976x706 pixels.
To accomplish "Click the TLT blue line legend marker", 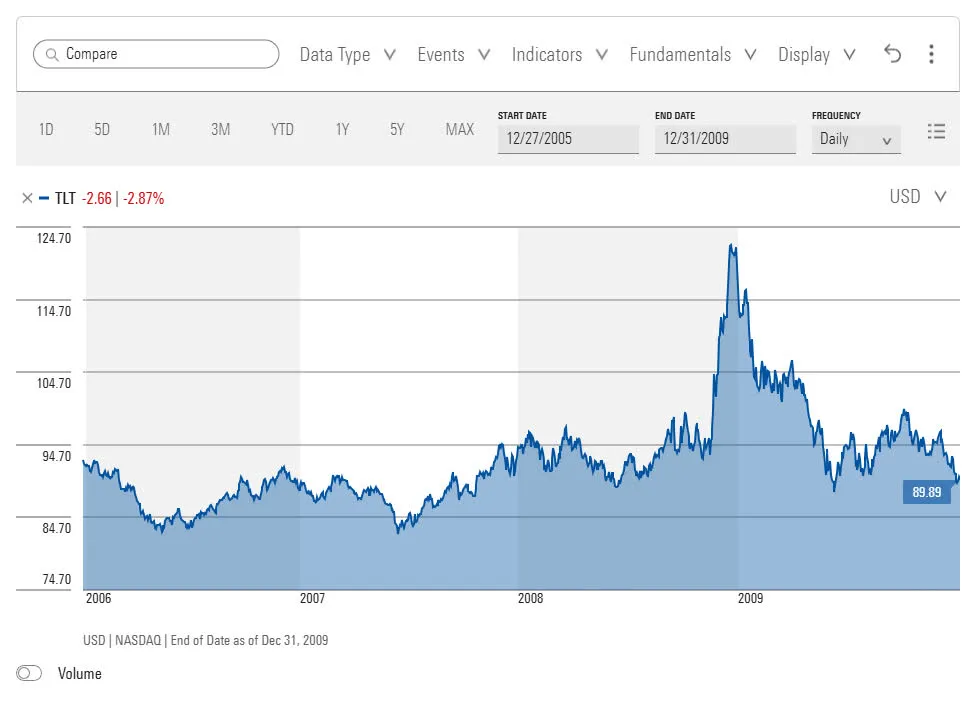I will (x=44, y=198).
